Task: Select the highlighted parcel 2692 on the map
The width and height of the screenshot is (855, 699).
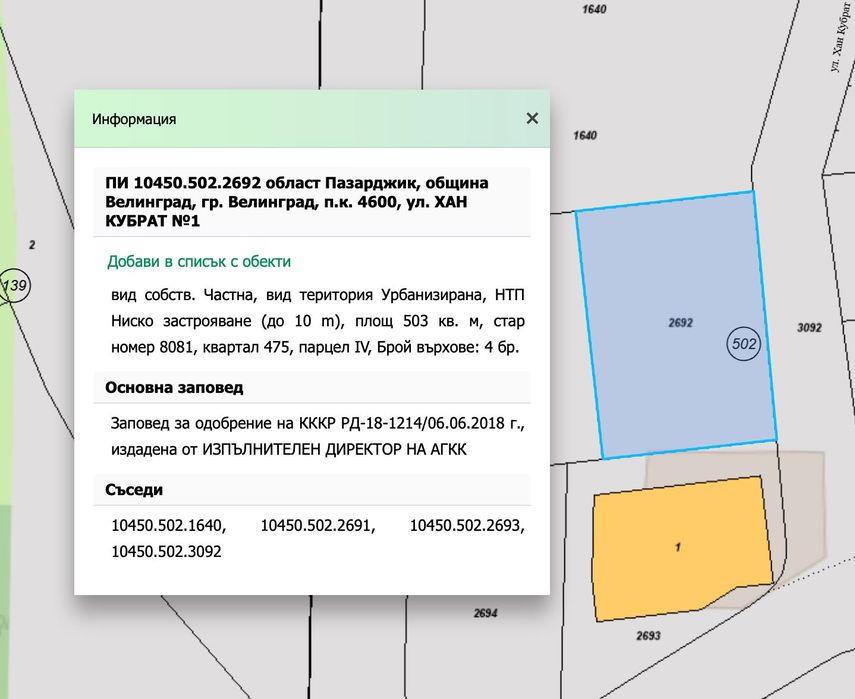Action: tap(676, 324)
